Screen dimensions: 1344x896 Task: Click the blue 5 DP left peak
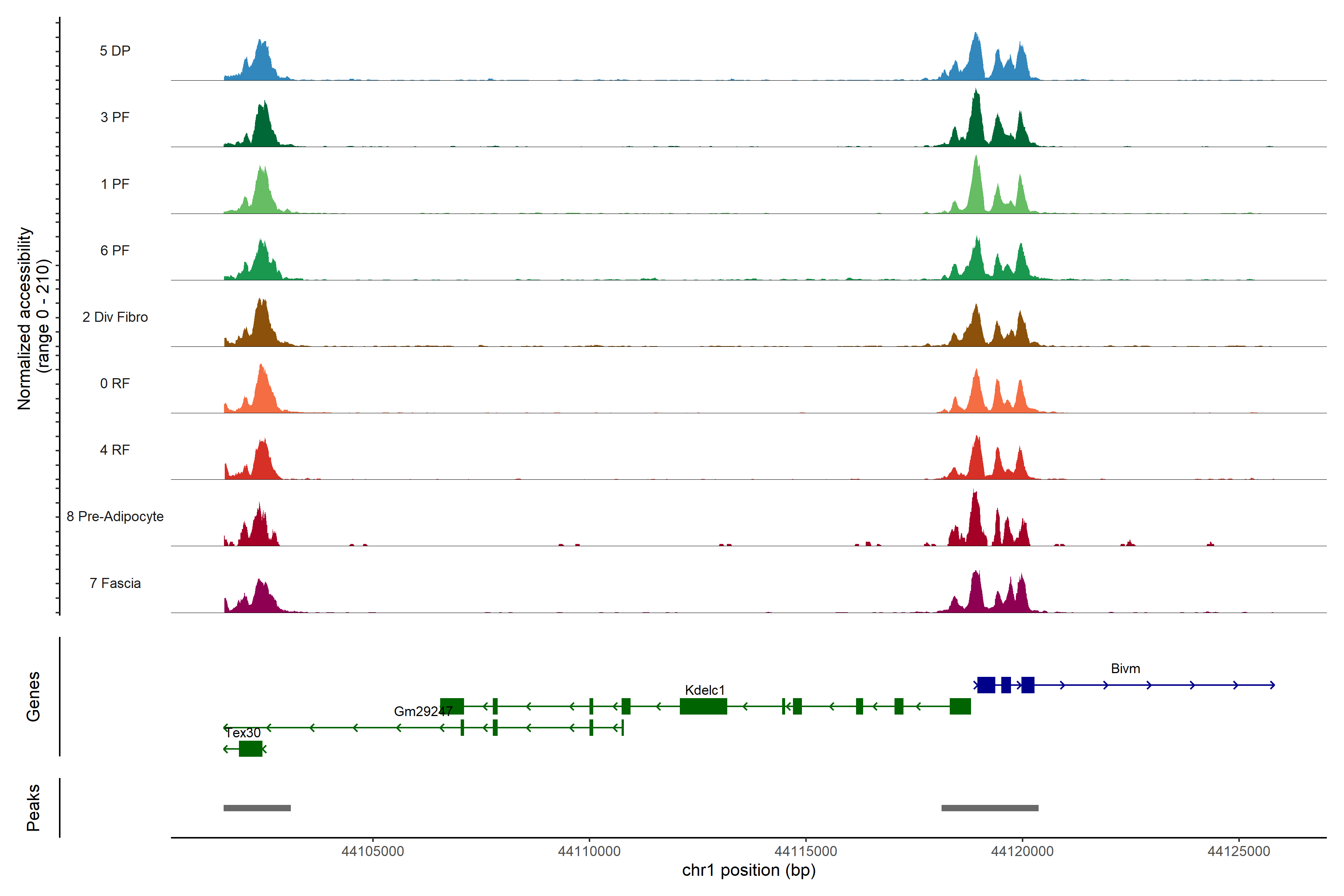point(262,63)
